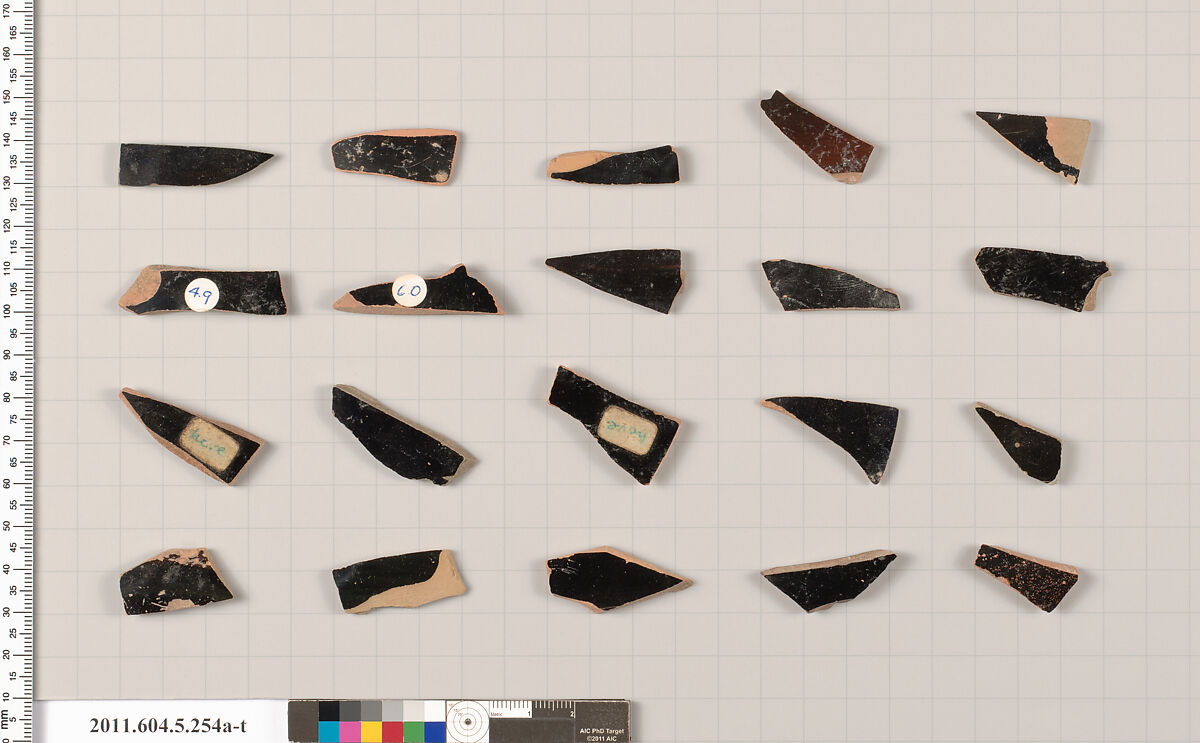This screenshot has width=1200, height=743.
Task: Select the reddish-brown fragment in the top row
Action: click(x=816, y=138)
